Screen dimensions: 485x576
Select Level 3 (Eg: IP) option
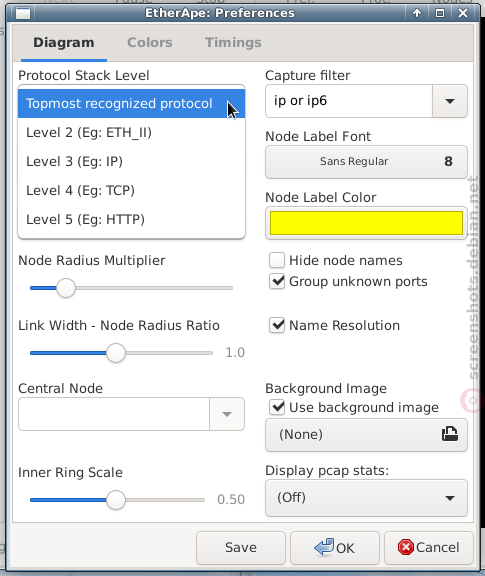132,161
